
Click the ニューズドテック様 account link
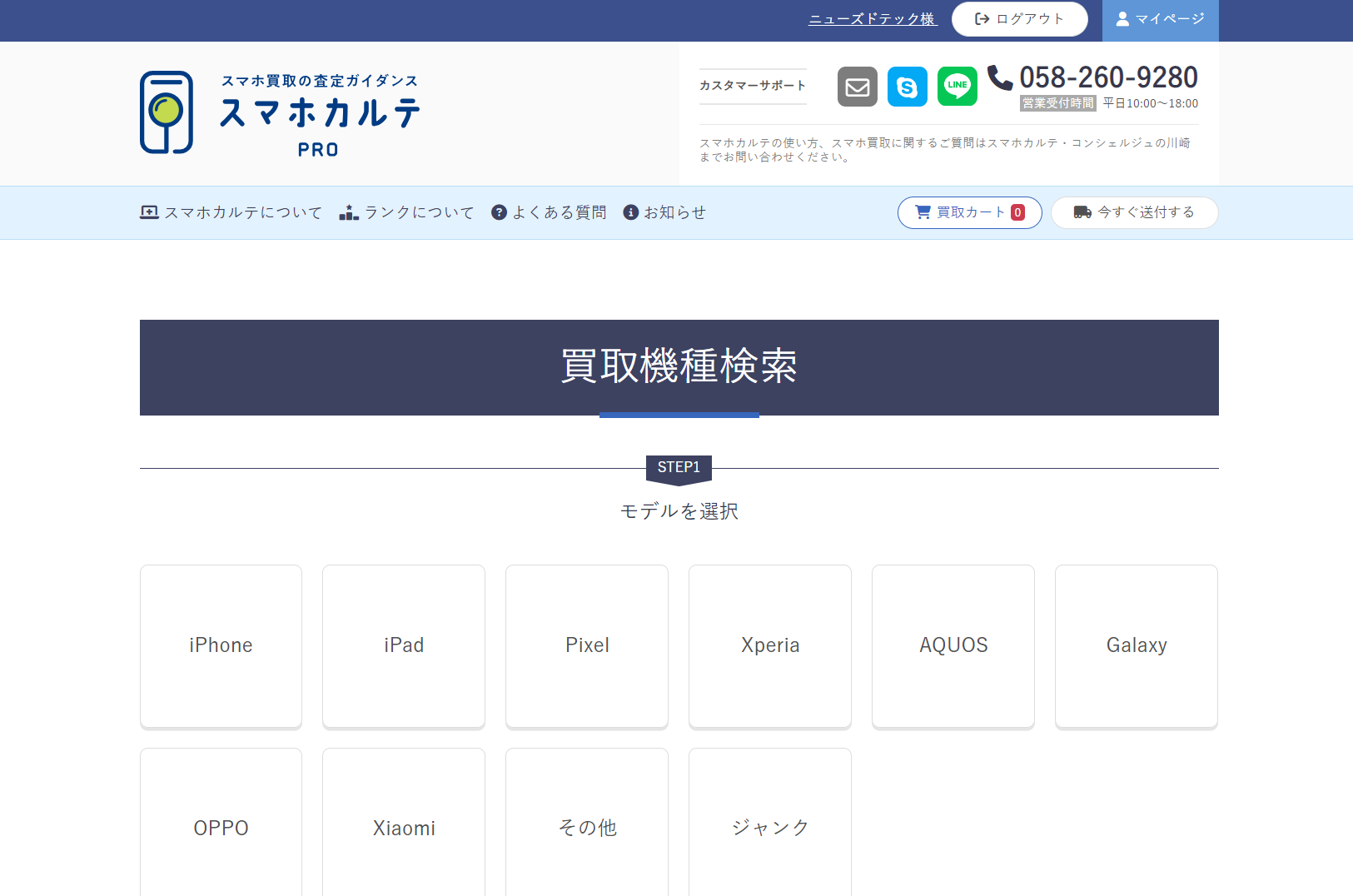tap(873, 19)
